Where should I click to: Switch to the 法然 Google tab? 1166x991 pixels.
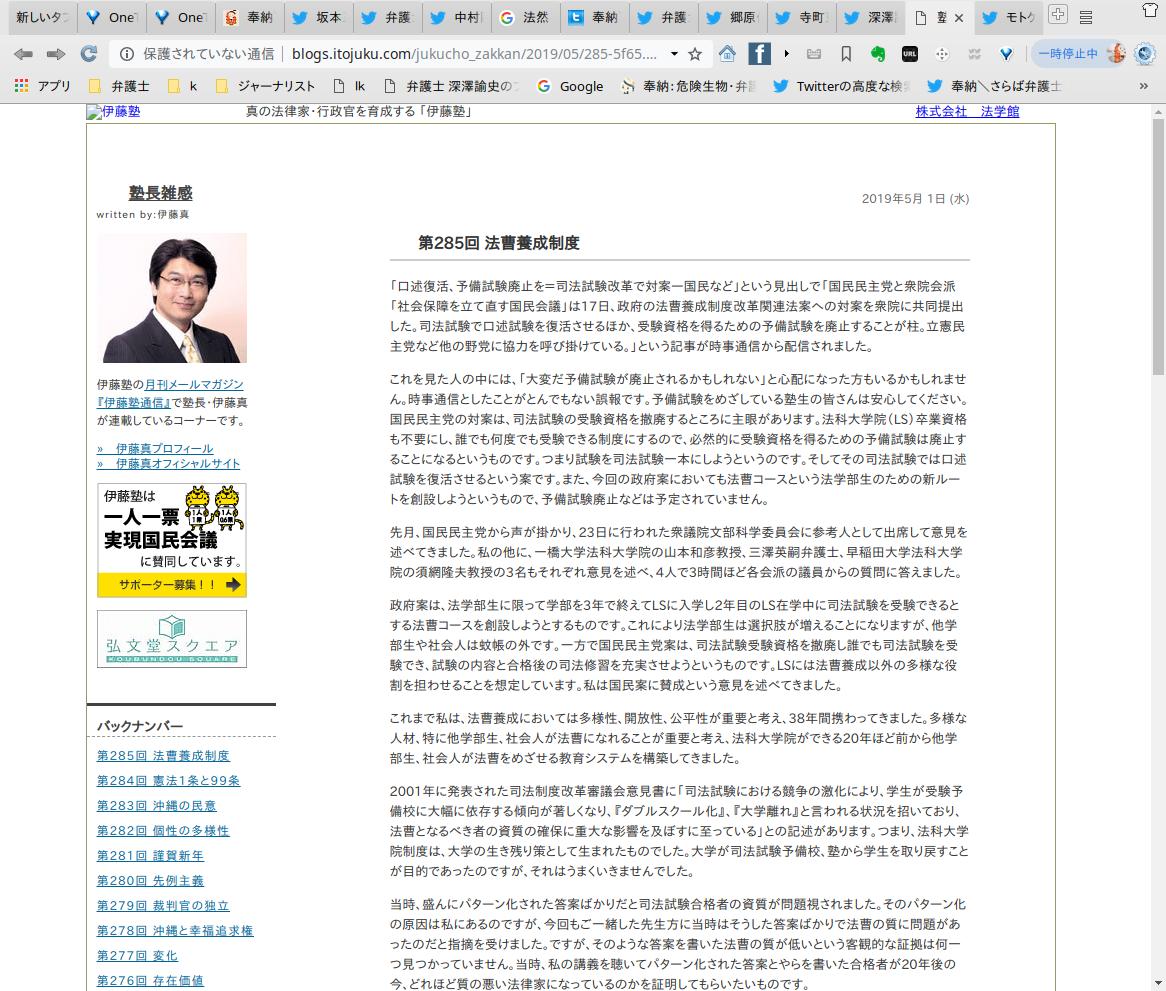coord(525,17)
